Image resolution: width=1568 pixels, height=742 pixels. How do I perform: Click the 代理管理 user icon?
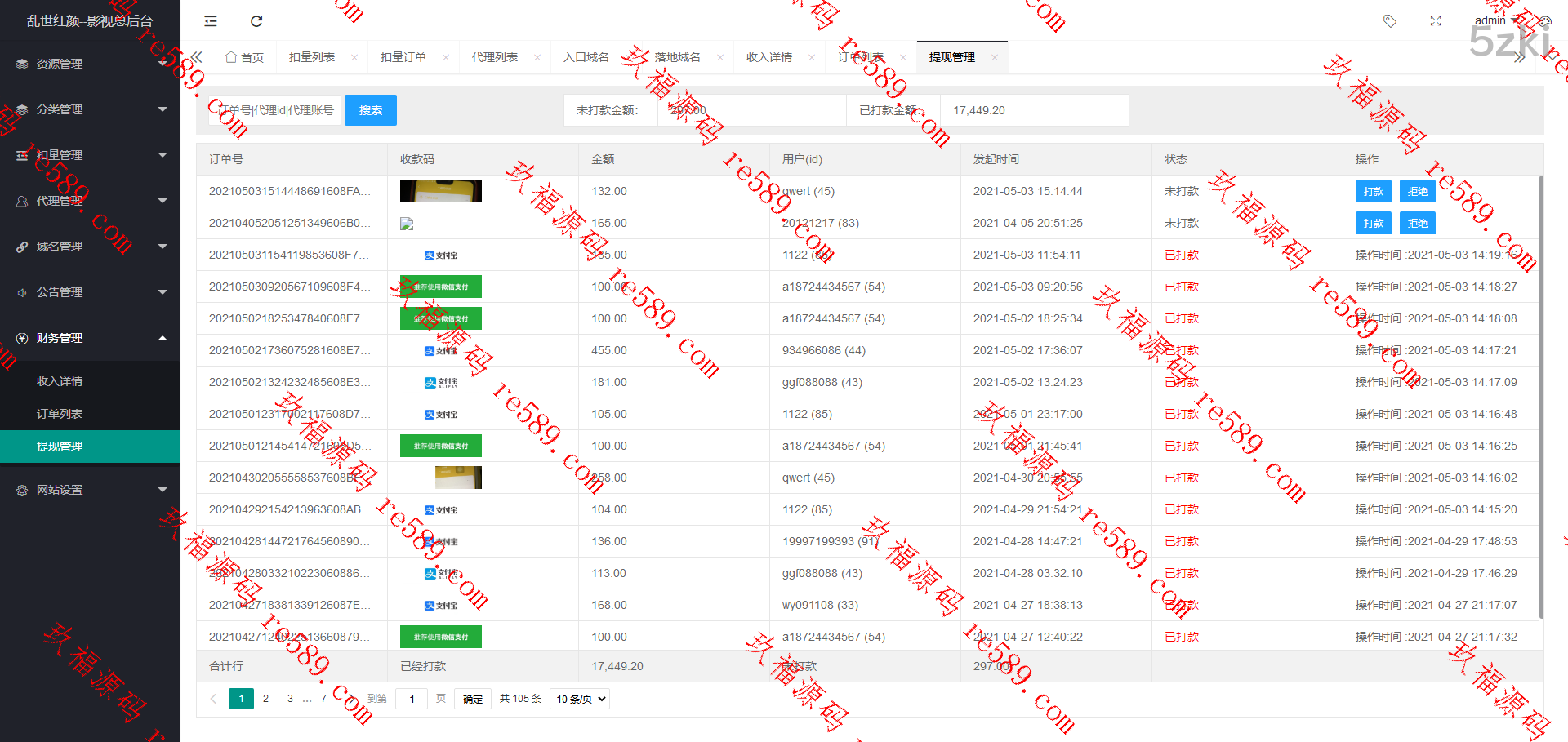[x=22, y=201]
